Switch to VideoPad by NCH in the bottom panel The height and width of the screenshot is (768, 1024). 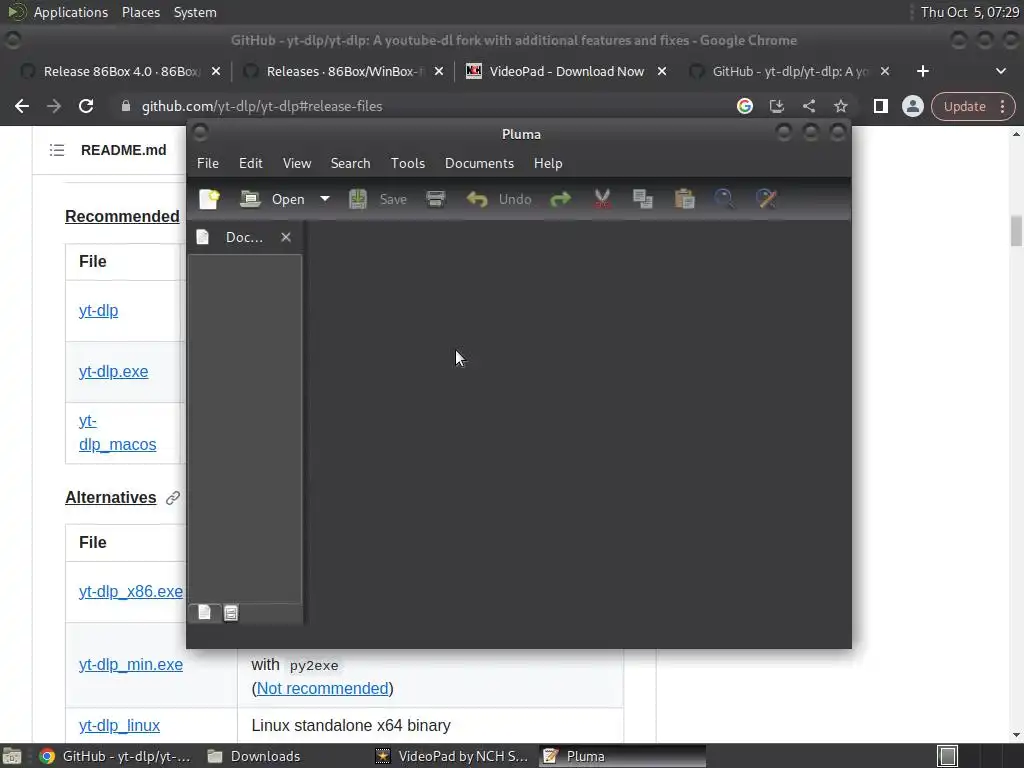[x=453, y=756]
